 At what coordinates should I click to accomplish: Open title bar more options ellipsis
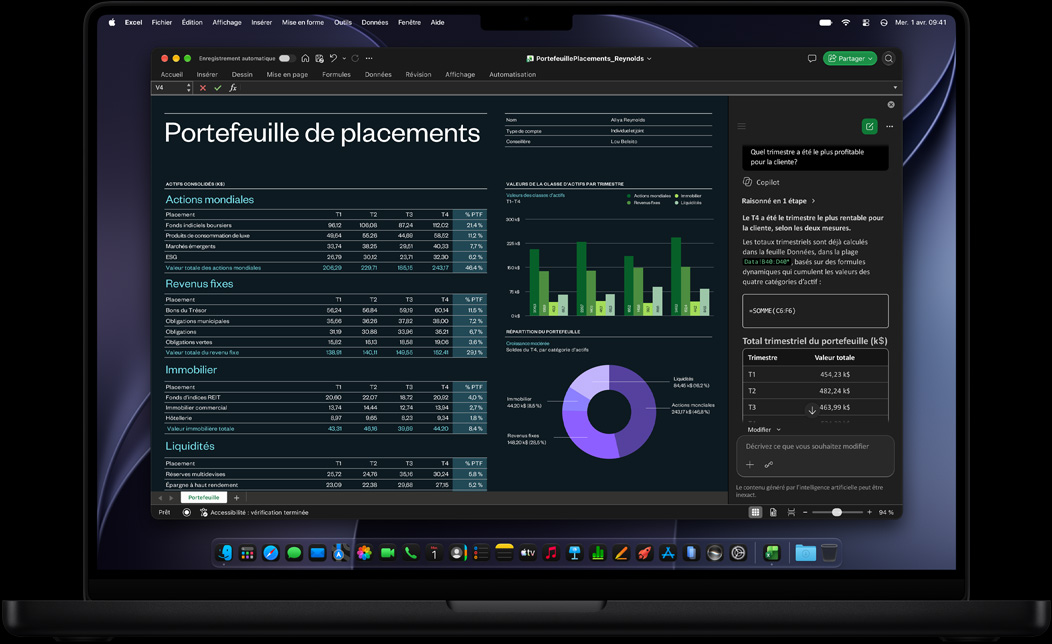(x=369, y=58)
